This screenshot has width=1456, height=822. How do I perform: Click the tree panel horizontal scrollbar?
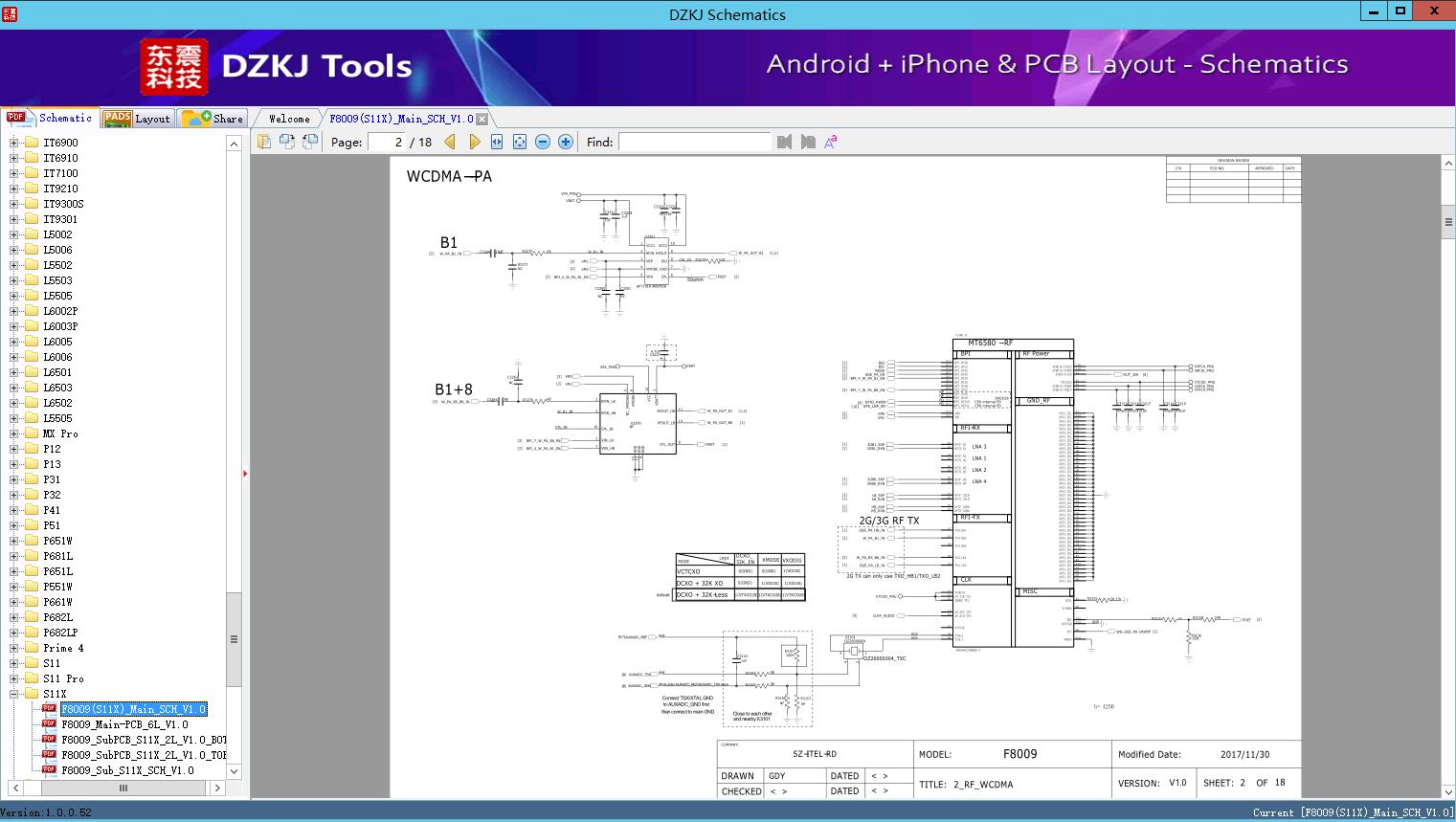(x=123, y=788)
